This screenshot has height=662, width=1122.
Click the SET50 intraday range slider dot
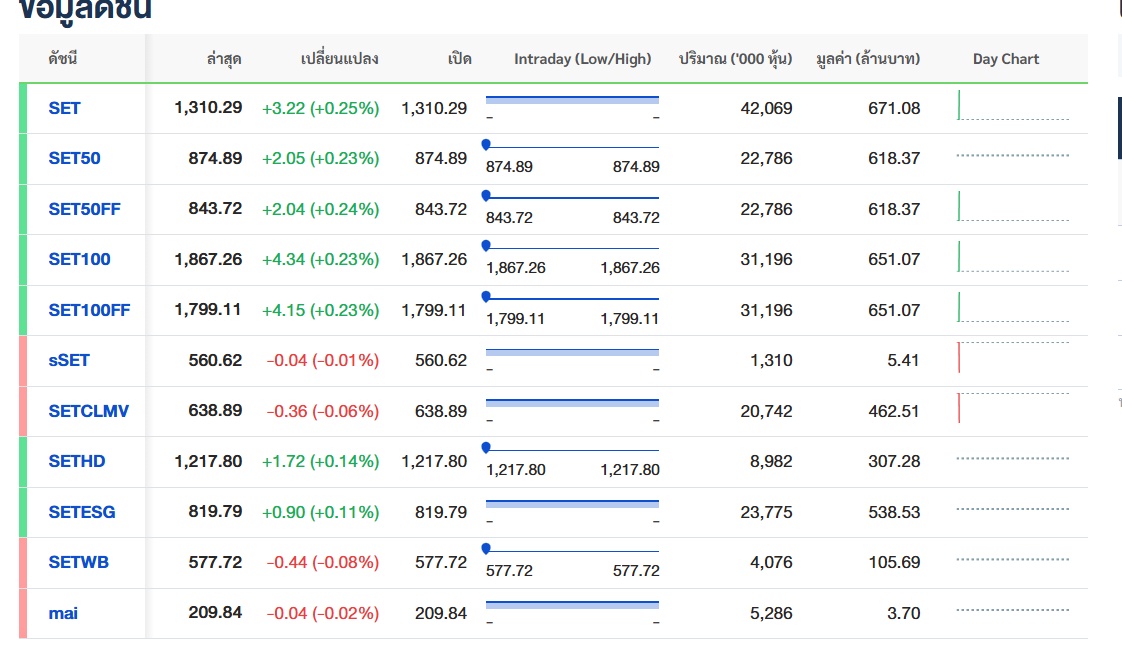click(486, 145)
